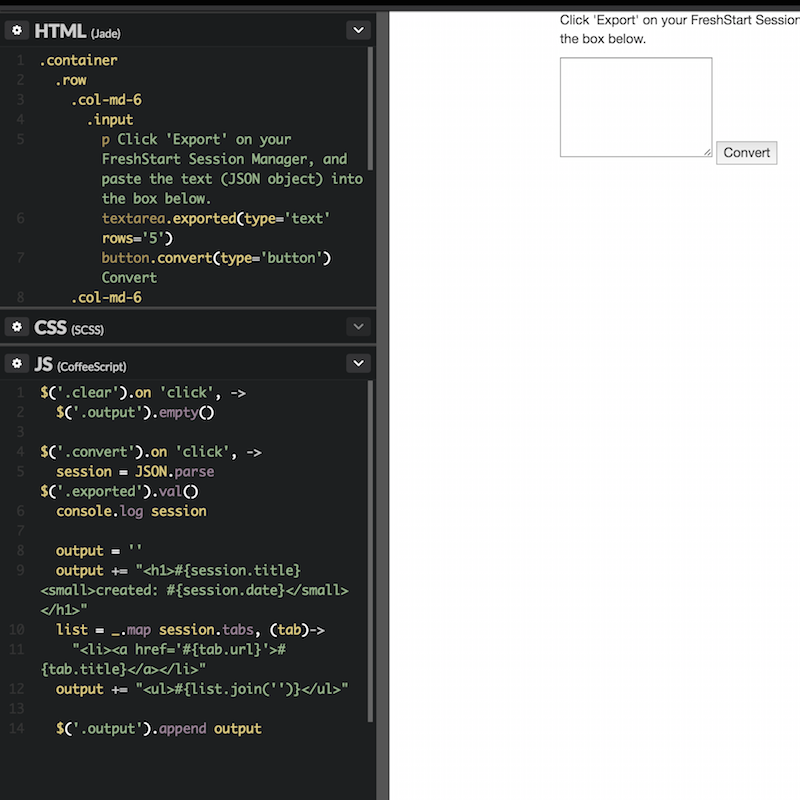The image size is (800, 800).
Task: Place cursor on the output = '' line
Action: coord(99,551)
